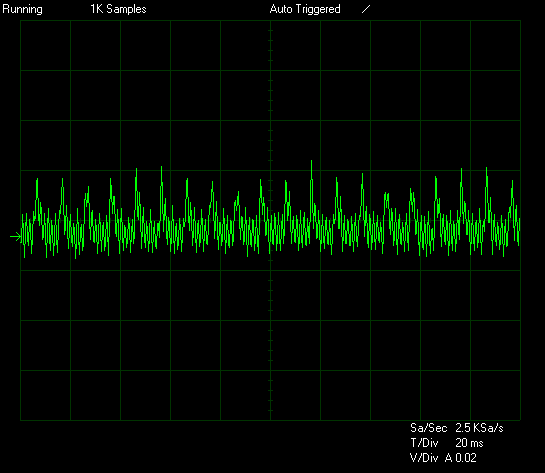
Task: Click the rising edge trigger slope icon
Action: tap(366, 9)
